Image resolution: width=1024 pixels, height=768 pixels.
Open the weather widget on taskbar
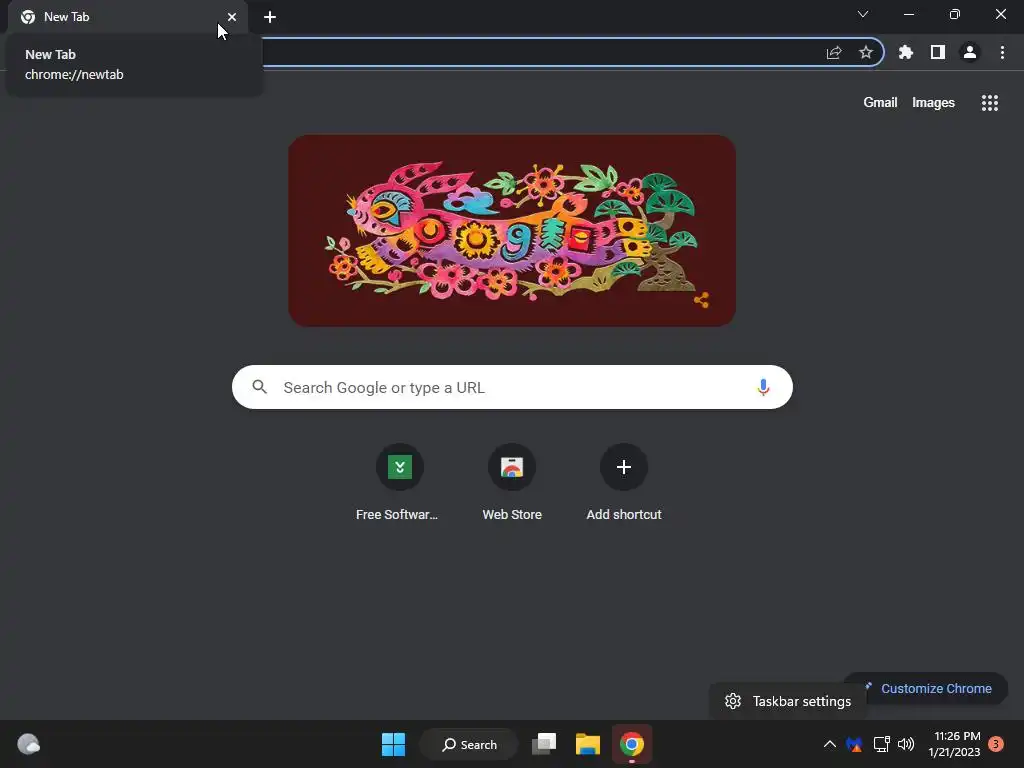(28, 744)
